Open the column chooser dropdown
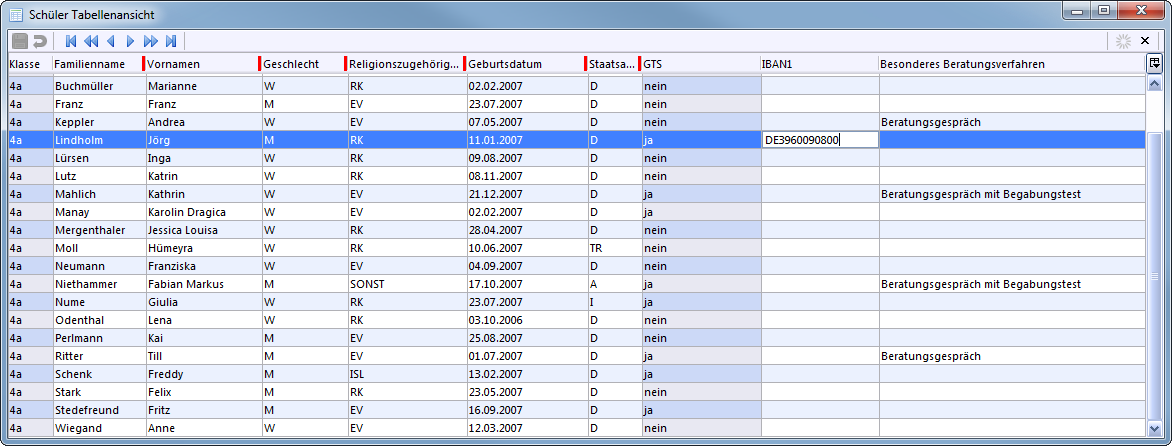 click(1154, 63)
